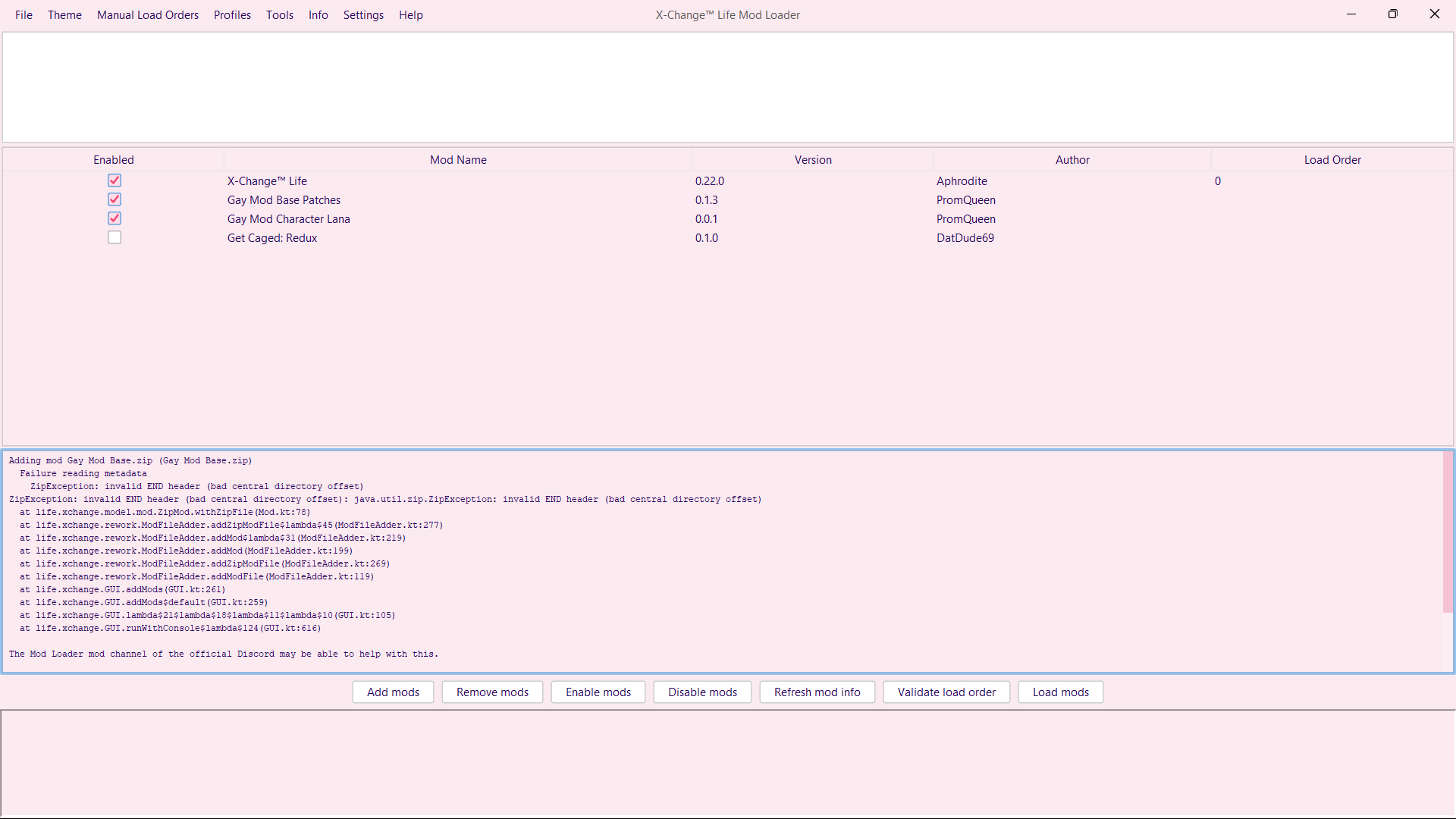The height and width of the screenshot is (819, 1456).
Task: Sort by the Mod Name column header
Action: 458,159
